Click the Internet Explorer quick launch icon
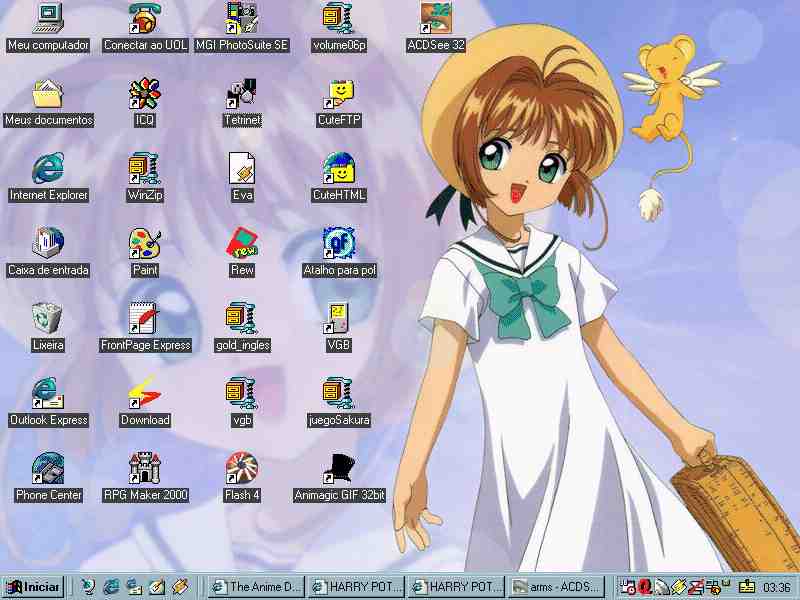 (x=111, y=587)
